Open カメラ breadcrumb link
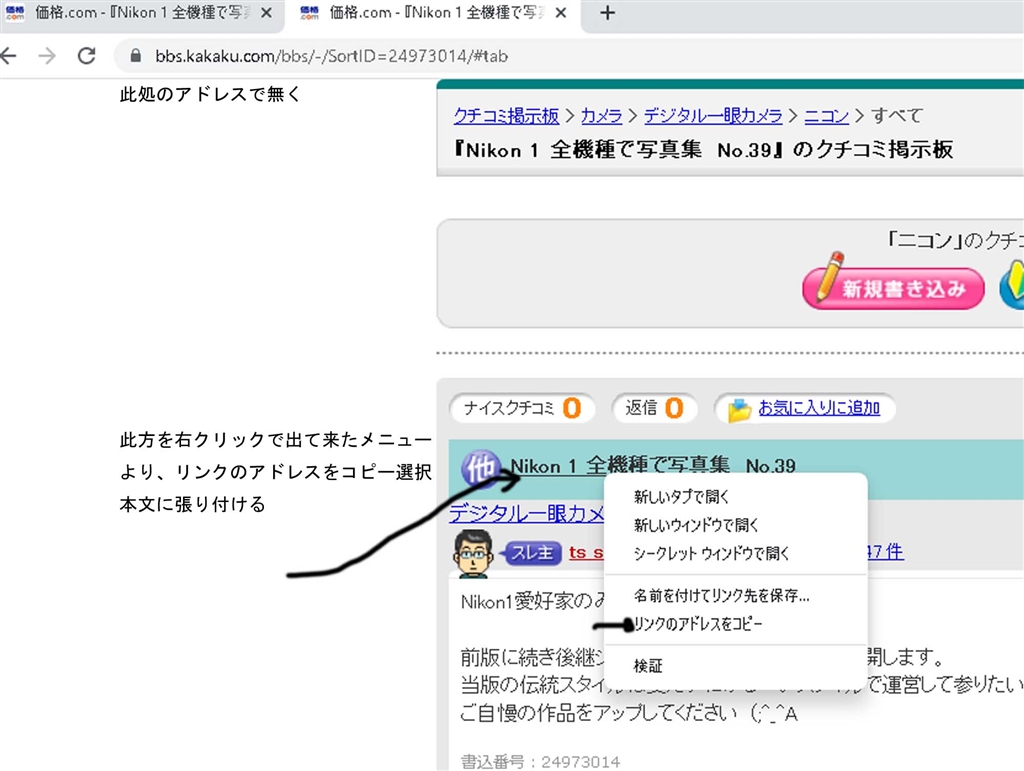This screenshot has height=771, width=1024. point(601,116)
